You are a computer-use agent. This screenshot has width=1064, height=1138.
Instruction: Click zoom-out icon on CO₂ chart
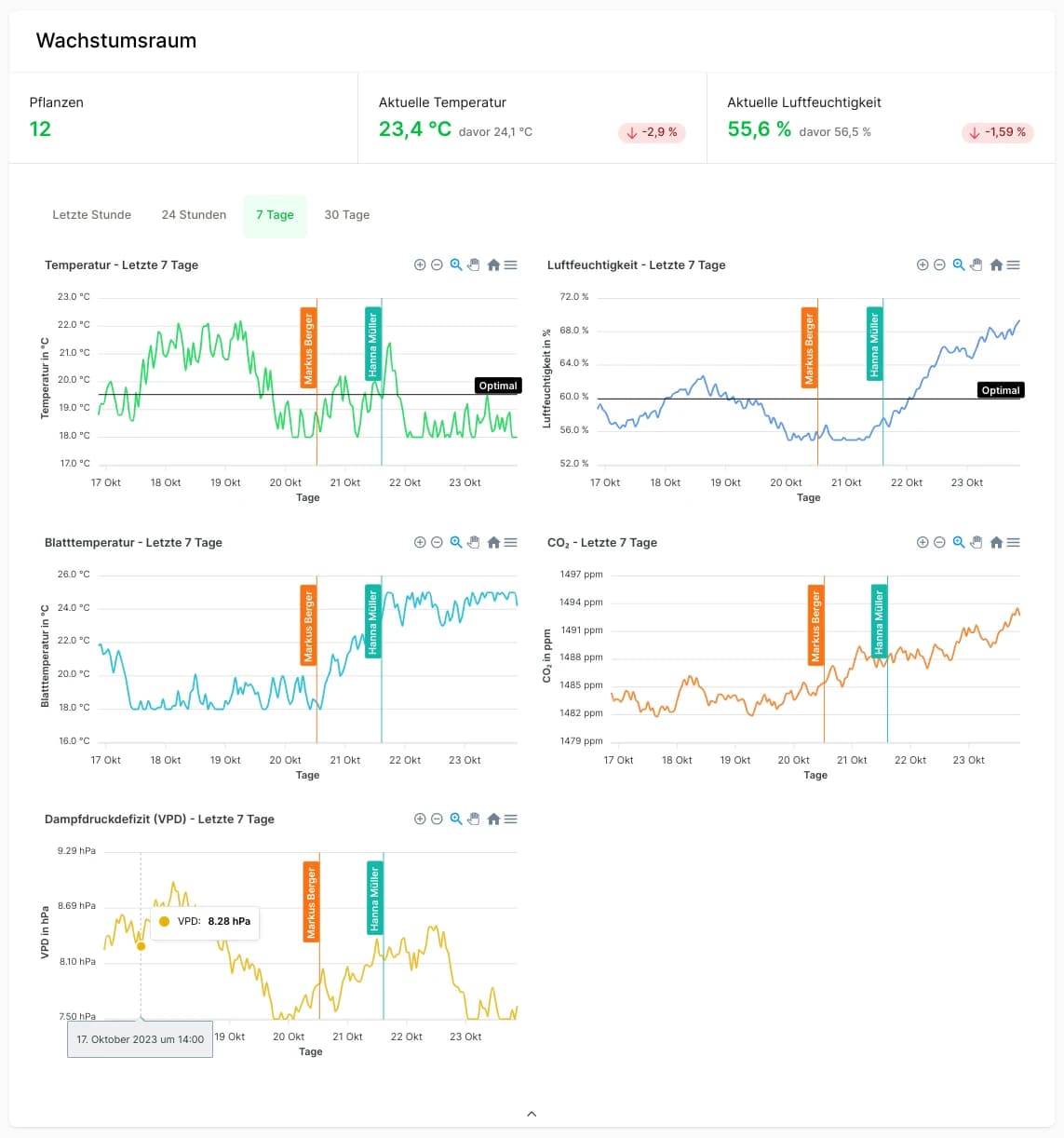pyautogui.click(x=939, y=542)
